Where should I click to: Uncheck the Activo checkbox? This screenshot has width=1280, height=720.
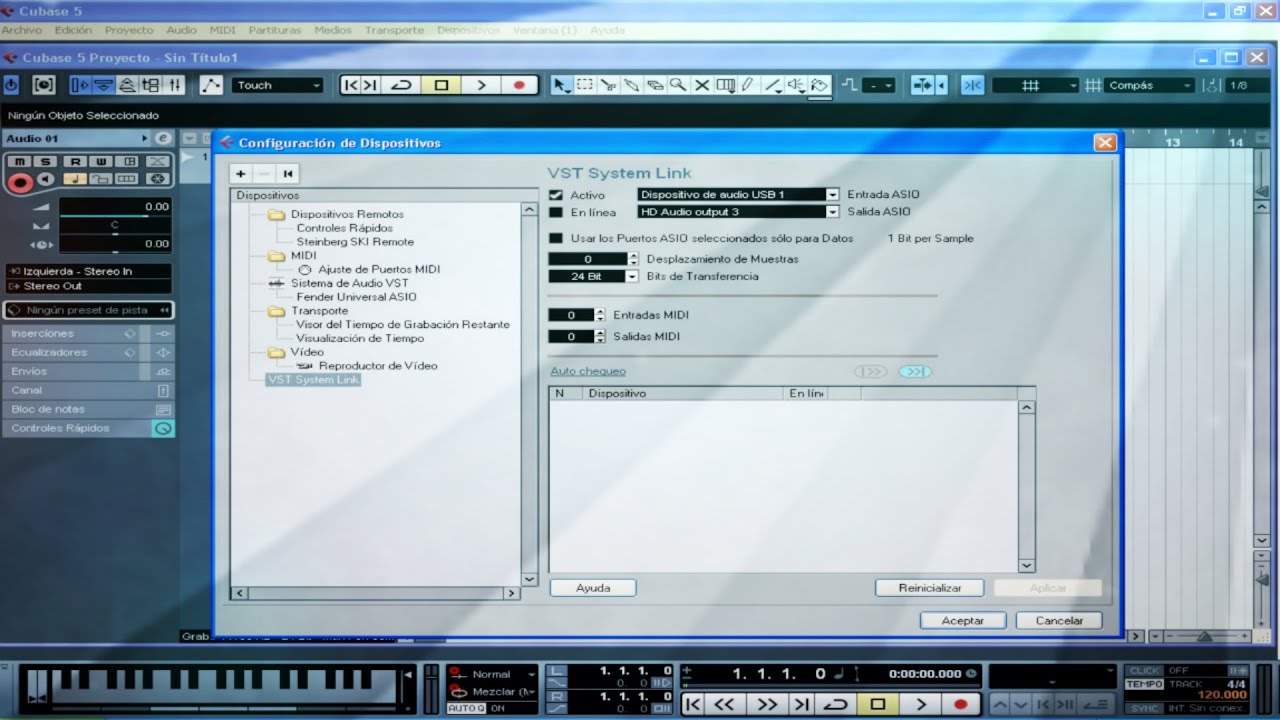(556, 195)
